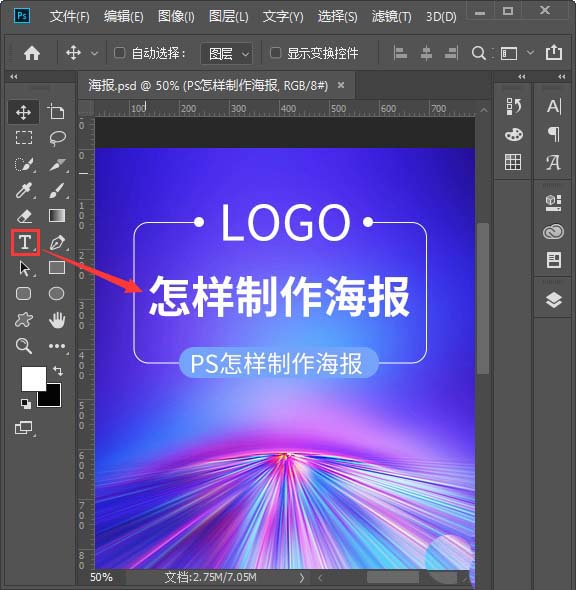
Task: Select the Rounded Rectangle tool
Action: pos(24,294)
